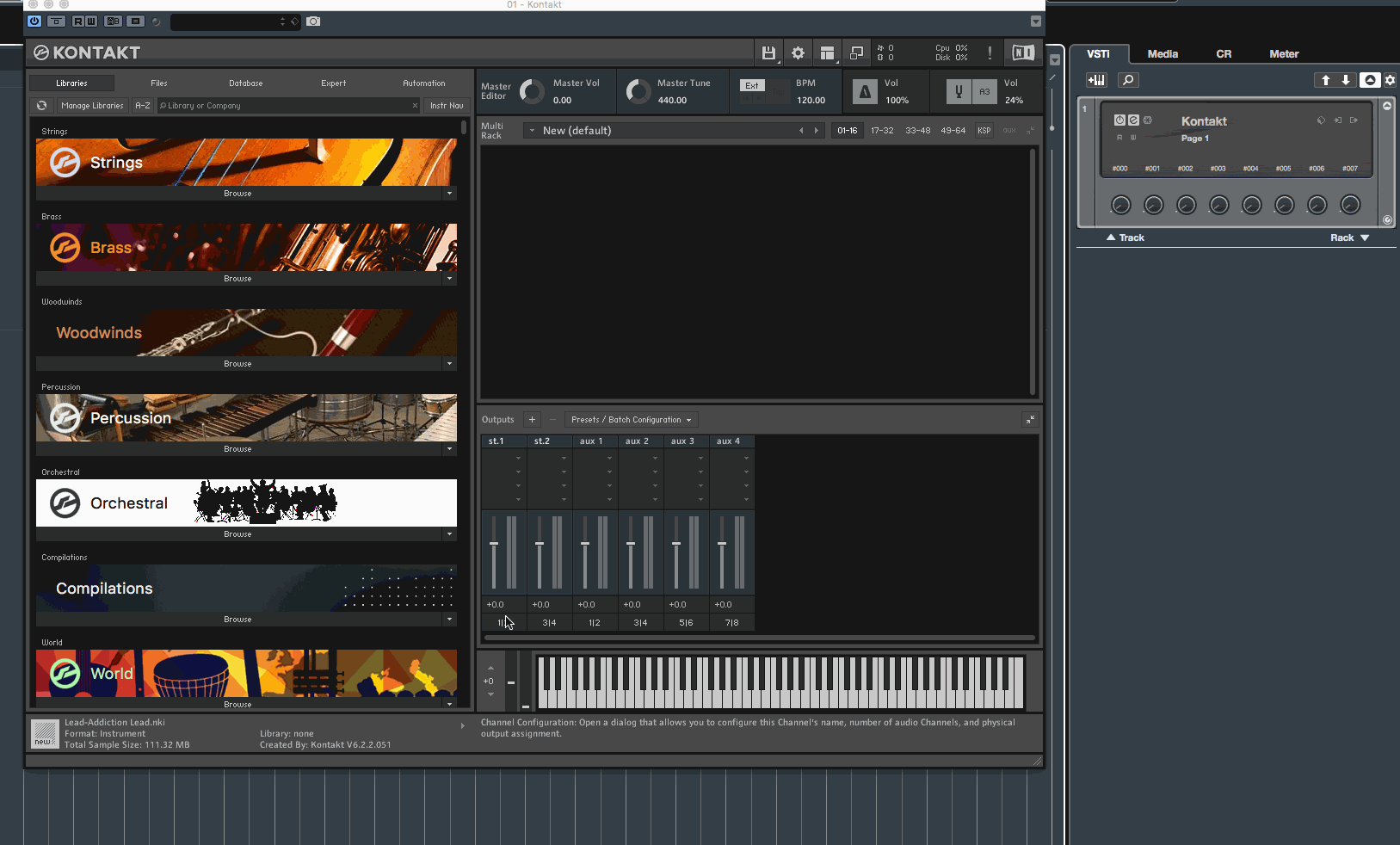1400x845 pixels.
Task: Click the Master Vol knob
Action: pos(533,91)
